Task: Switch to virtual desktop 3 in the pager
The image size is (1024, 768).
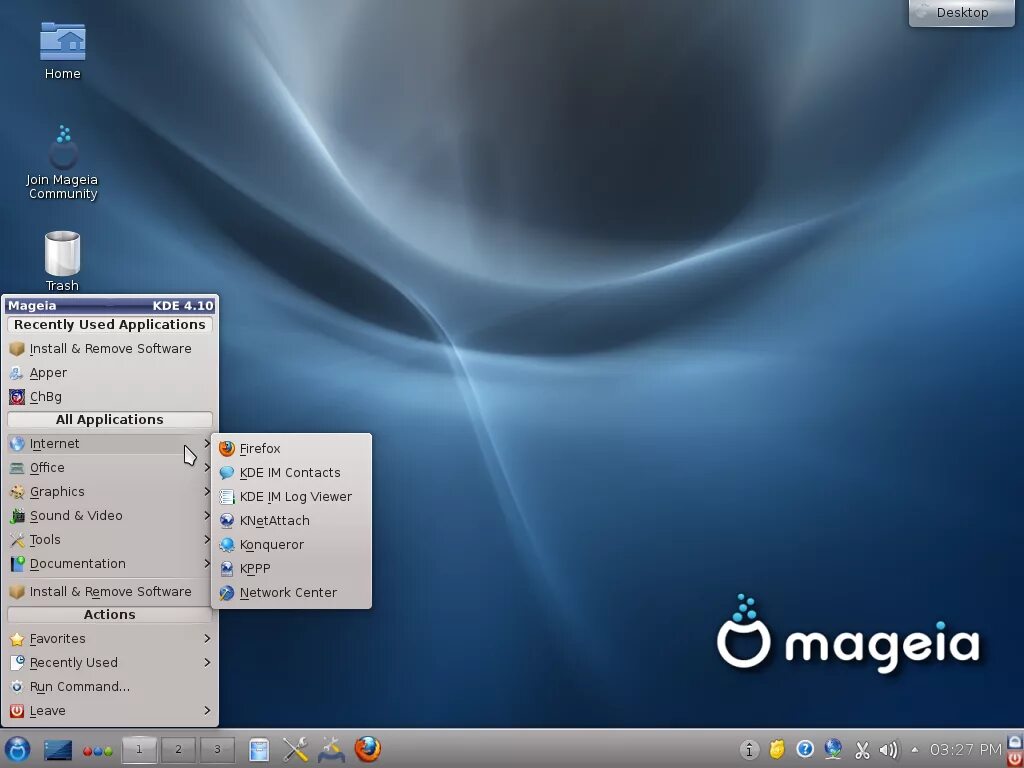Action: click(x=217, y=749)
